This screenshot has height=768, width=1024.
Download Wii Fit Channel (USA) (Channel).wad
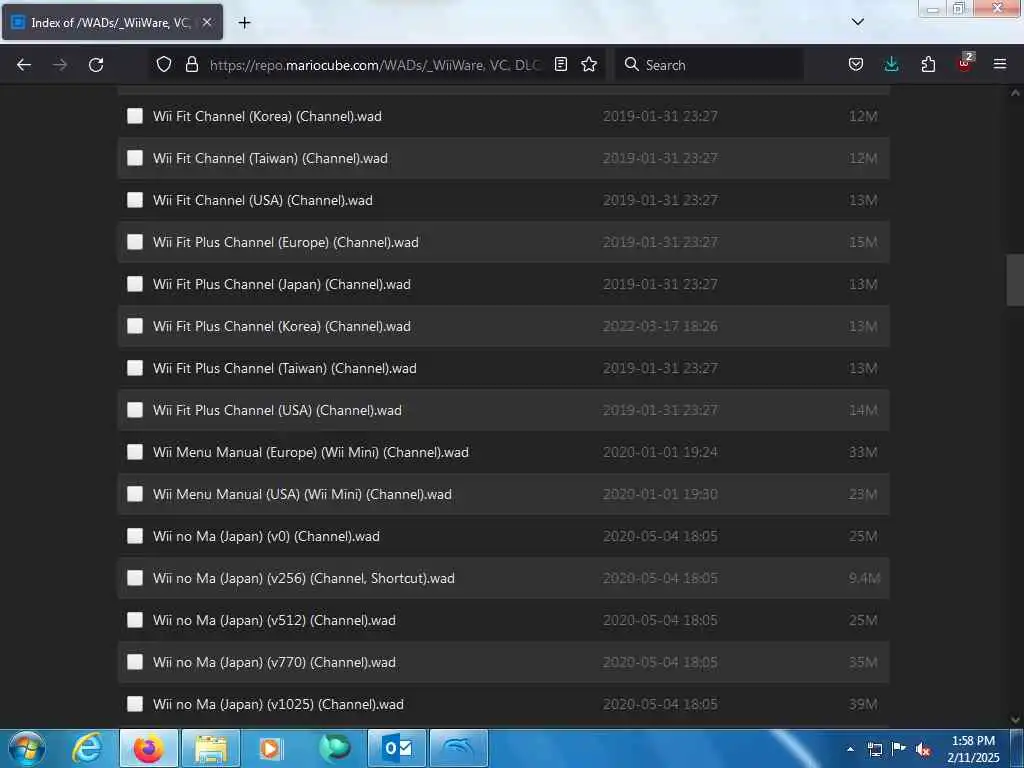pyautogui.click(x=263, y=200)
